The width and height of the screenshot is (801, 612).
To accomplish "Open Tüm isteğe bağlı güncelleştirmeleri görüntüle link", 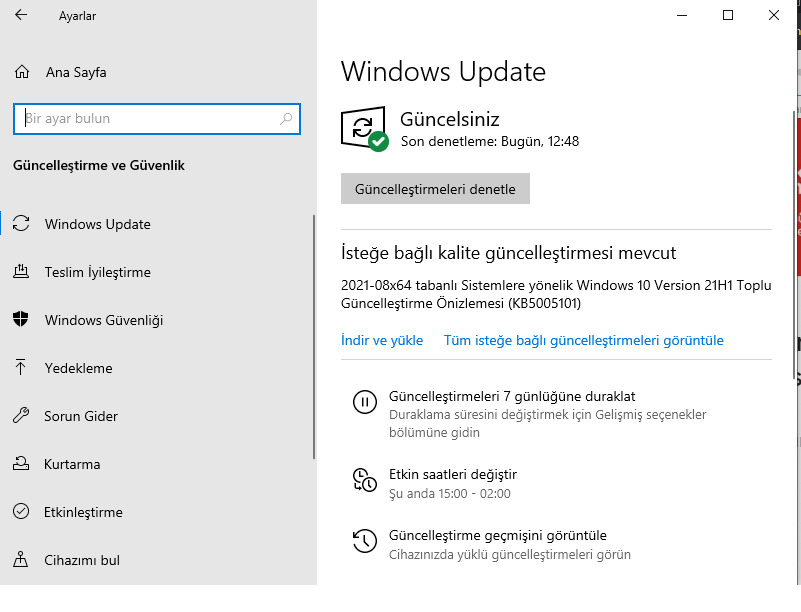I will (584, 340).
